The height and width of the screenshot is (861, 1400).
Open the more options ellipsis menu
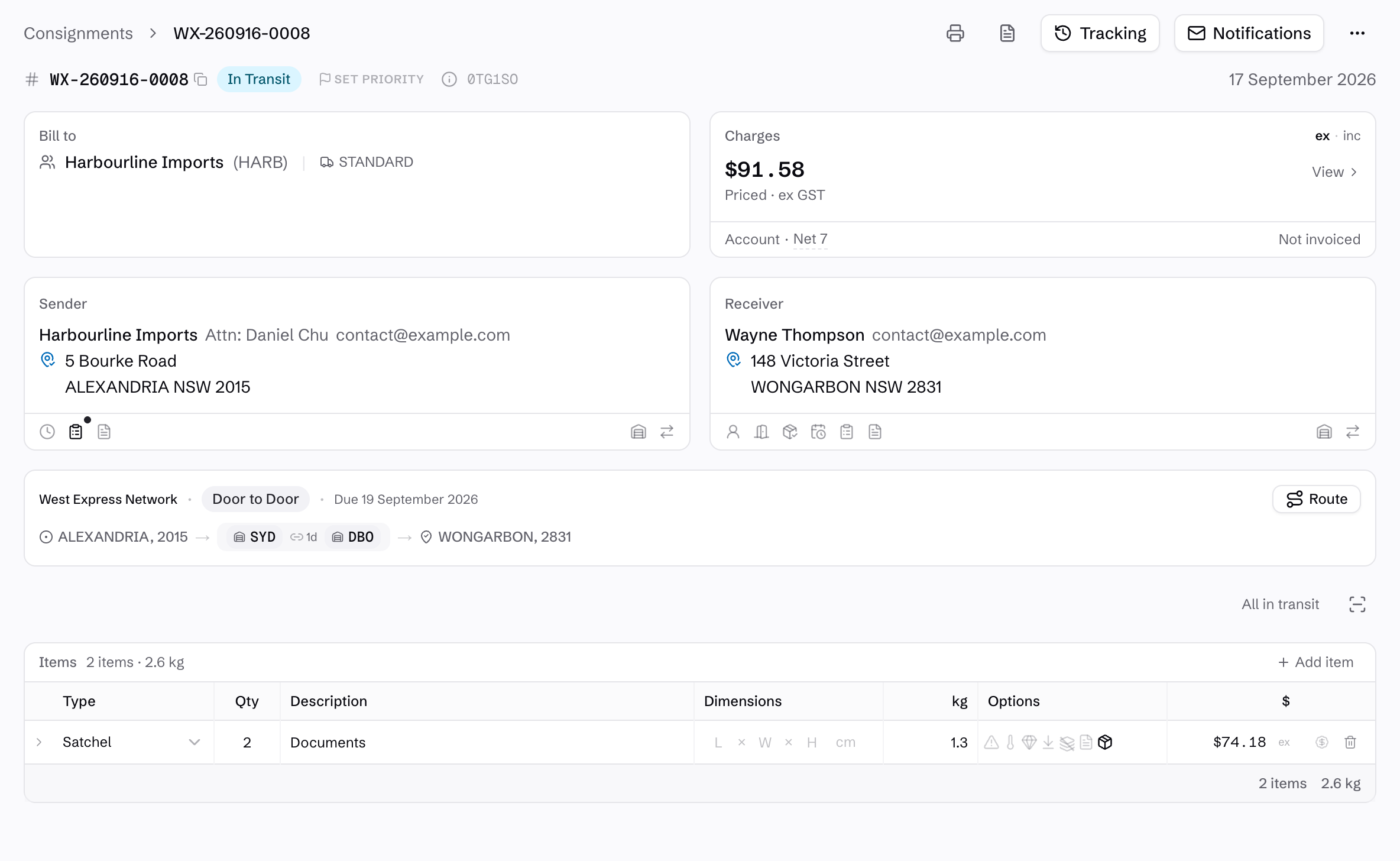1357,33
